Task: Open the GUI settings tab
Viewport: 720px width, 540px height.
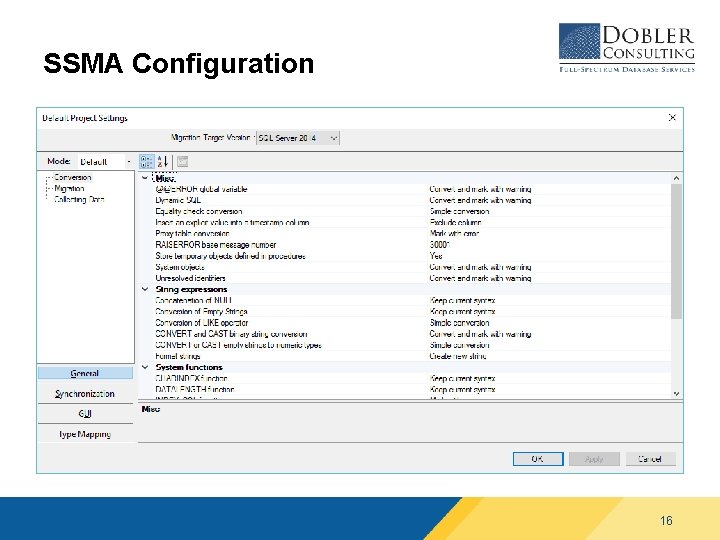Action: click(85, 414)
